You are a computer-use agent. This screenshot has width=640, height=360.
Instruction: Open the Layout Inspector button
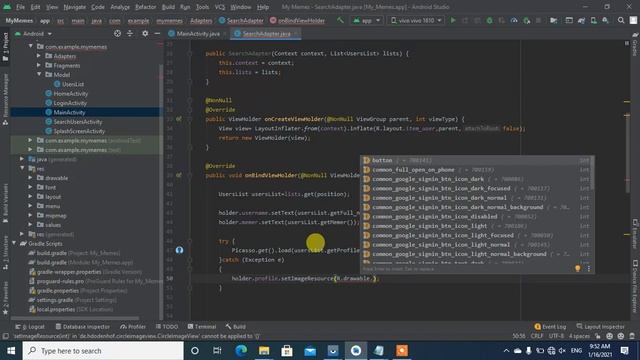(x=601, y=327)
